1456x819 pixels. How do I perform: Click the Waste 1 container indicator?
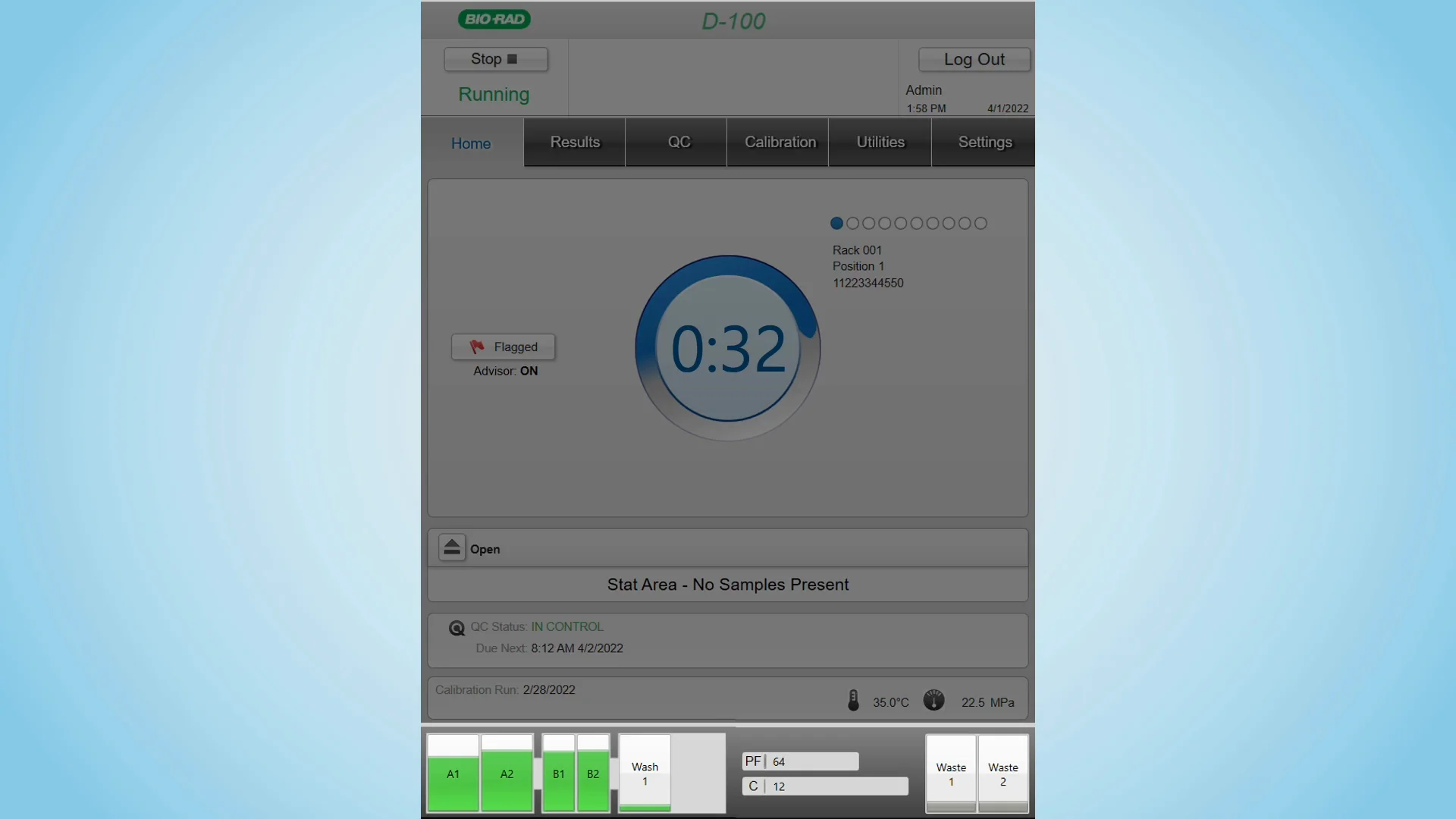pyautogui.click(x=951, y=773)
